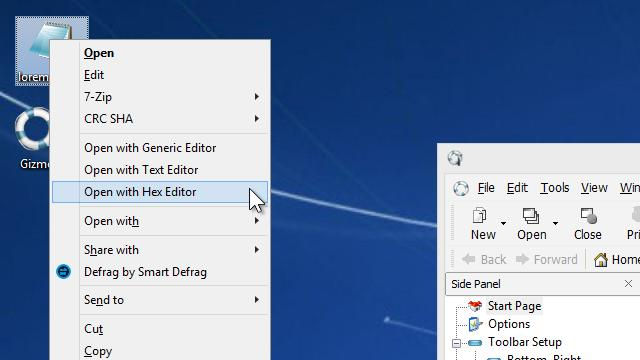The height and width of the screenshot is (360, 640).
Task: Open the File menu in the editor window
Action: [x=486, y=188]
